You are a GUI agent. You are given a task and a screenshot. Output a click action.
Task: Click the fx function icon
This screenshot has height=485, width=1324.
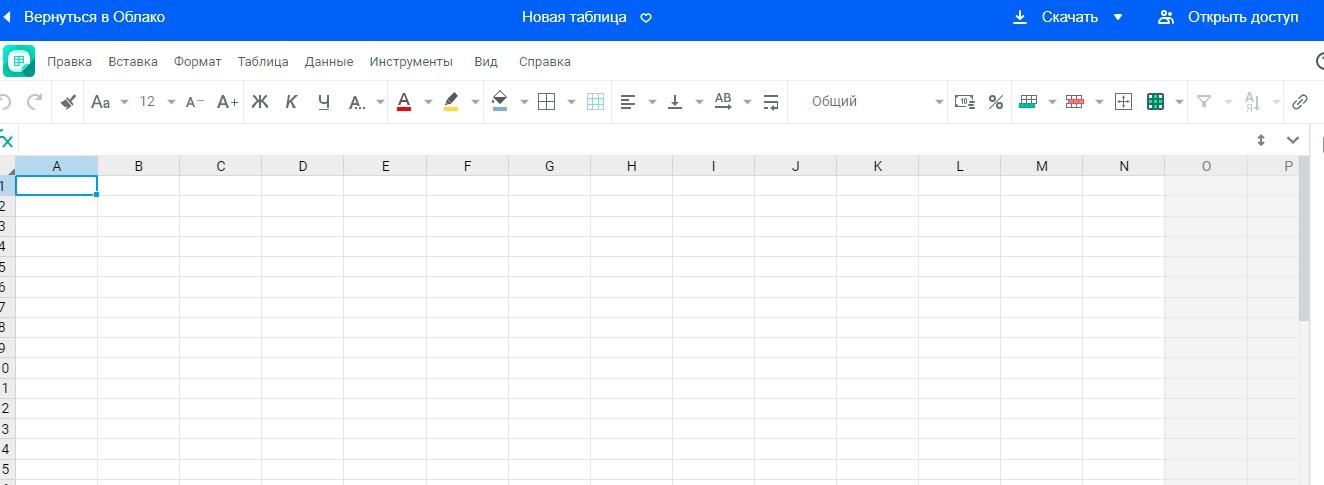point(7,139)
